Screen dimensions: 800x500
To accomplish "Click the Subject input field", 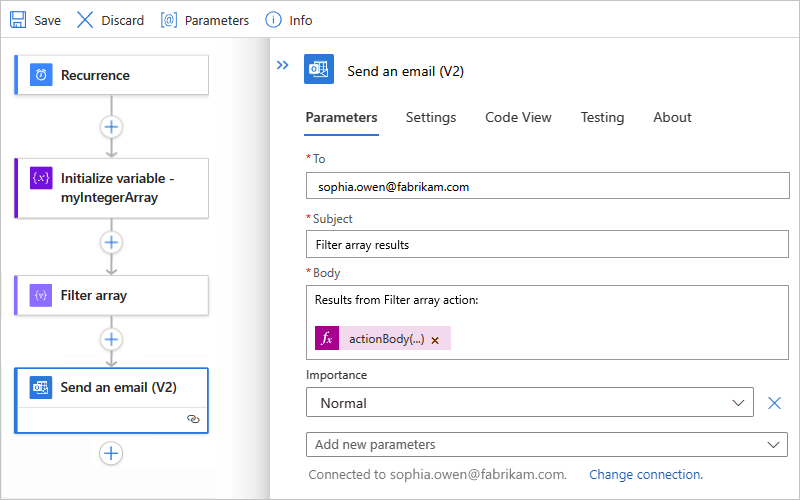I will [546, 244].
